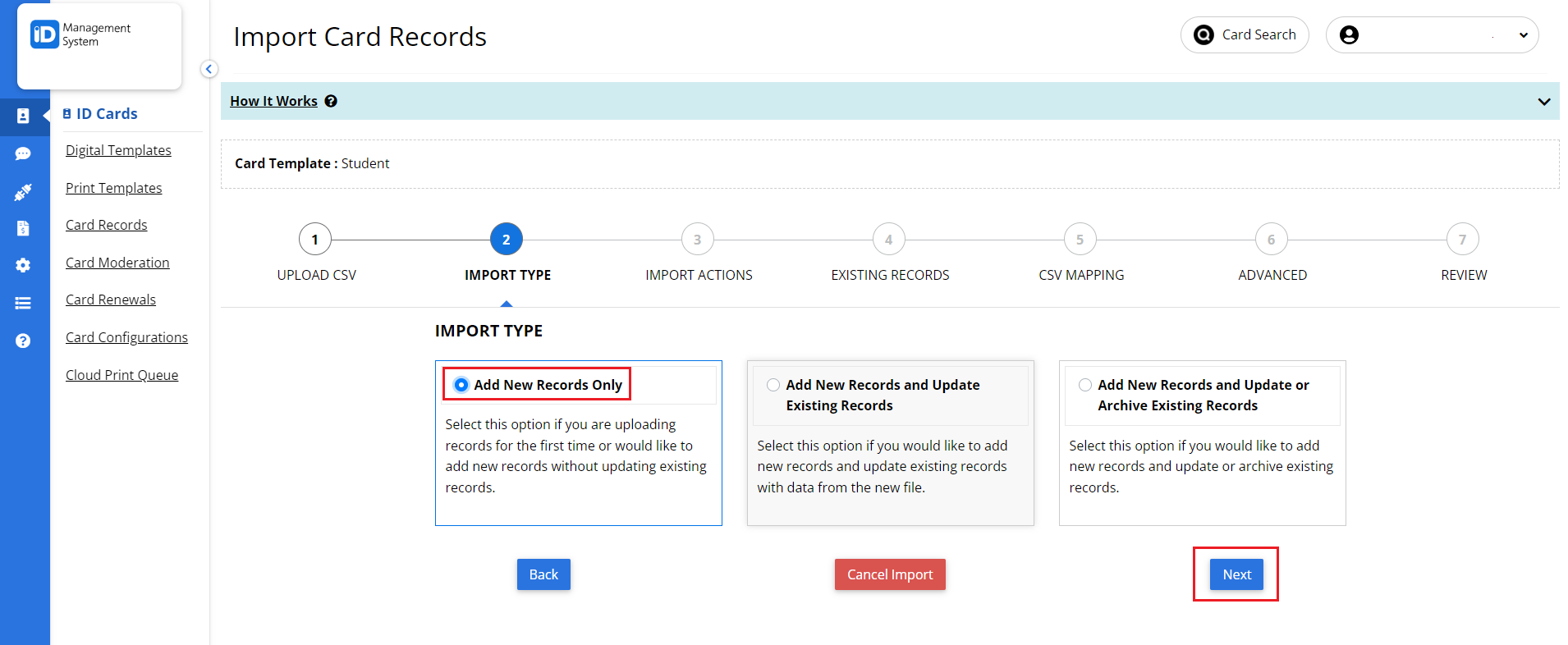Click the IMPORT TYPE section heading

(x=488, y=331)
